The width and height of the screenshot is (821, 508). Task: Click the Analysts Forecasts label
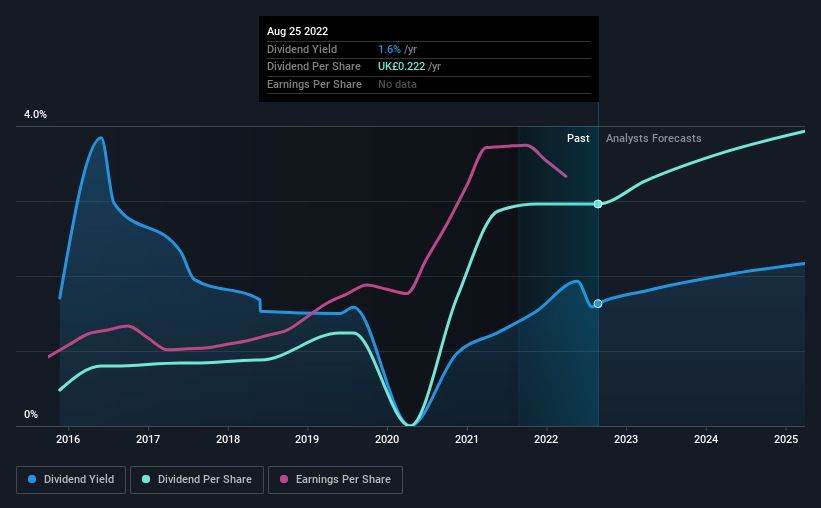pos(653,138)
